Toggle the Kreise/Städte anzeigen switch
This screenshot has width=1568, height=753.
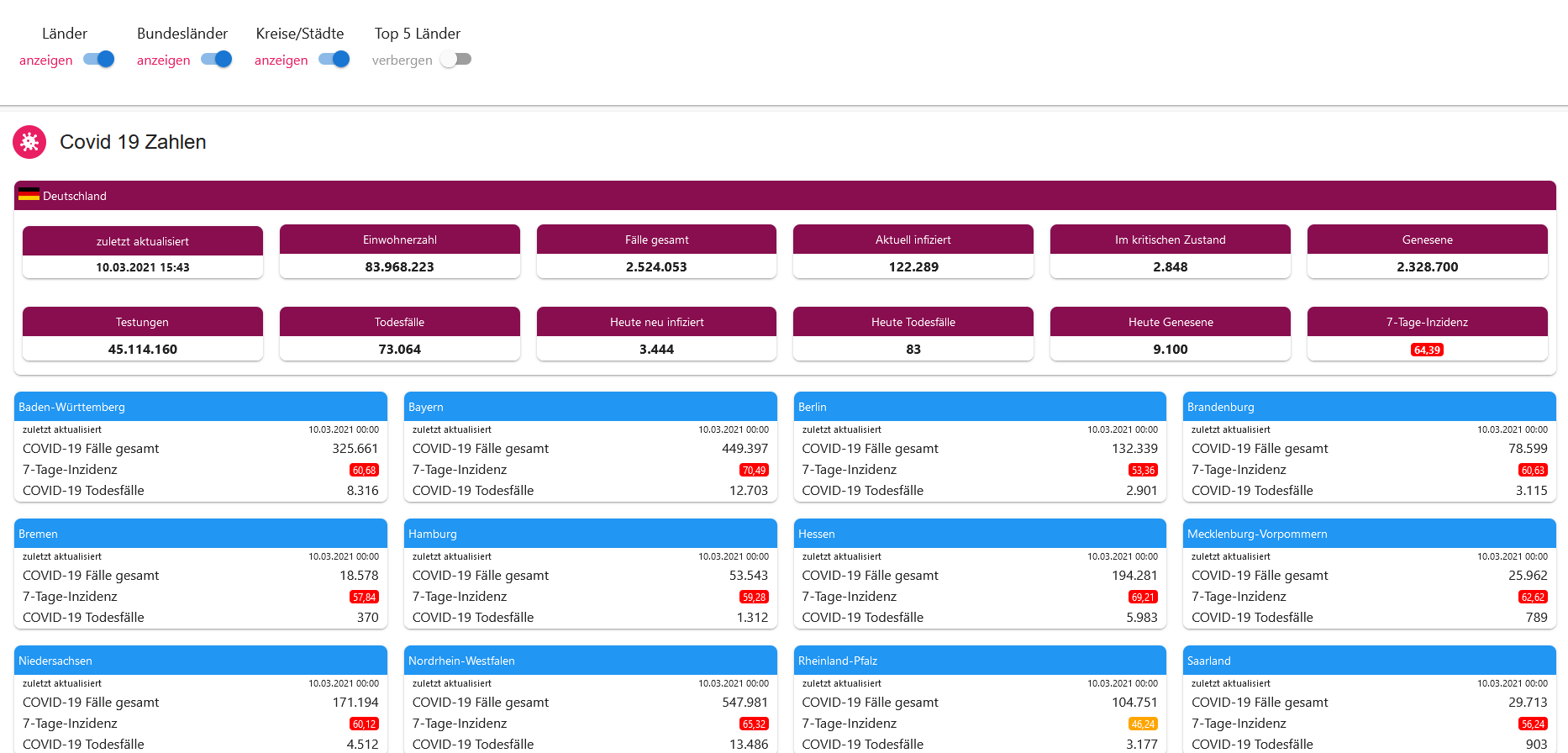point(334,59)
